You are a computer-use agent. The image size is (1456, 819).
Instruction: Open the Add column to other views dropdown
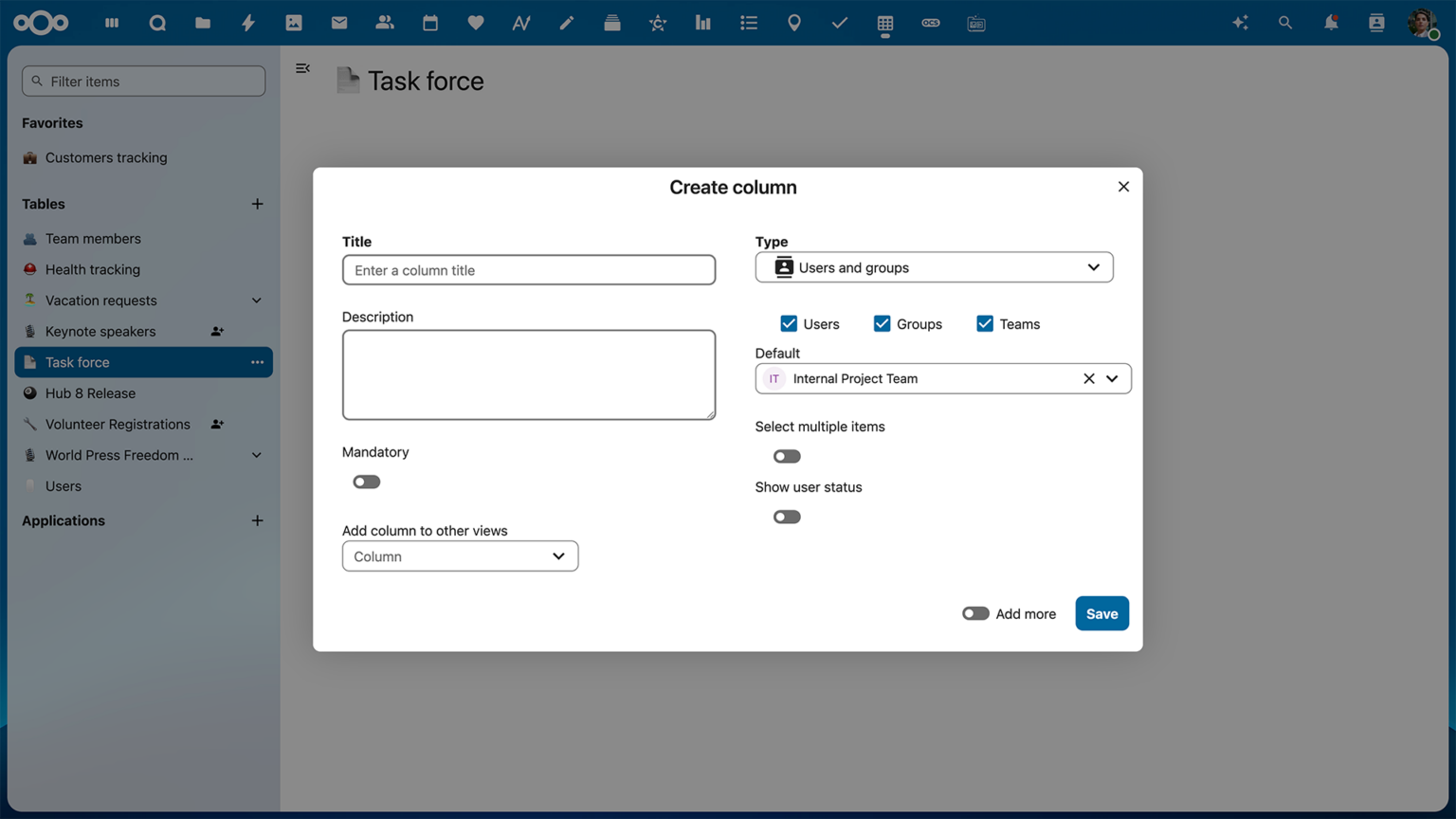460,556
